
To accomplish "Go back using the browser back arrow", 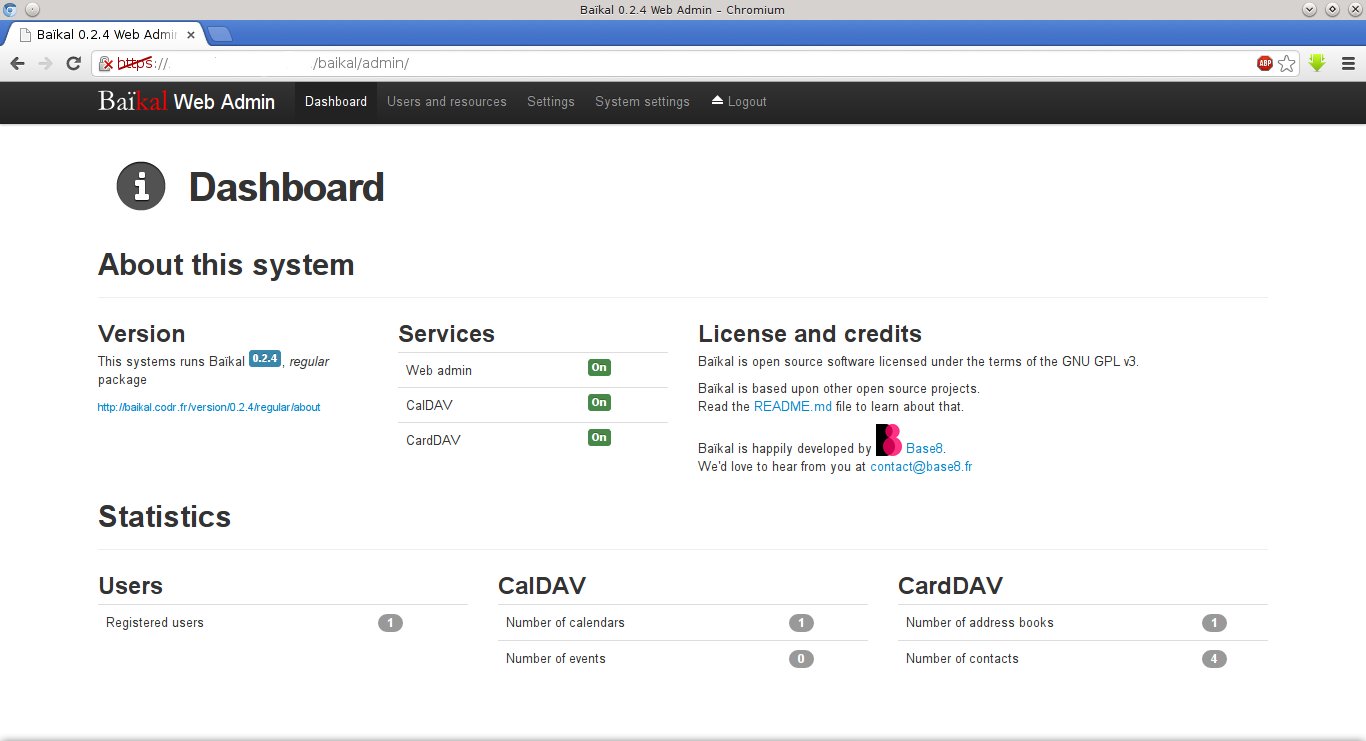I will tap(17, 63).
